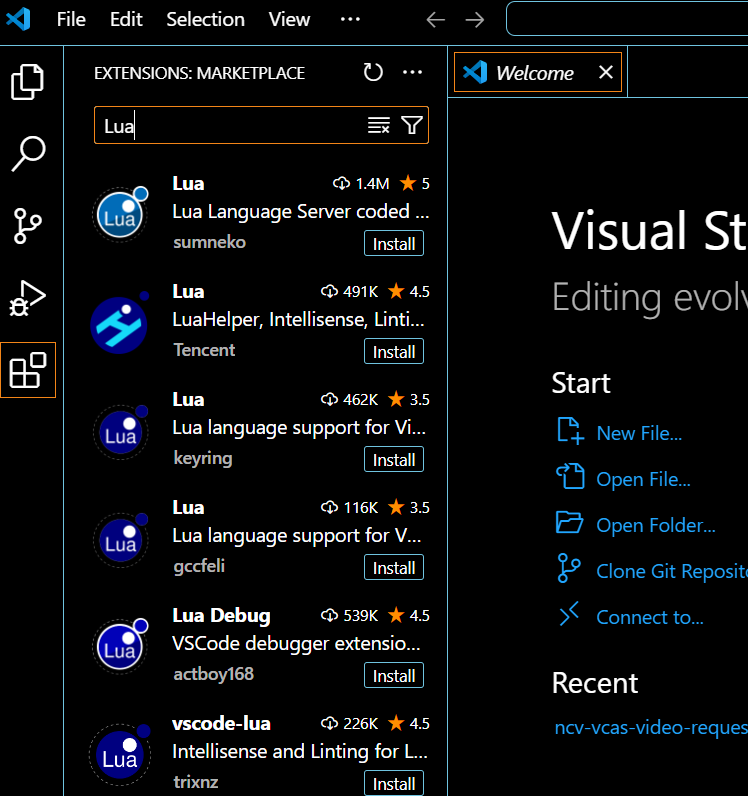Go forward with the right arrow
748x796 pixels.
(x=475, y=20)
